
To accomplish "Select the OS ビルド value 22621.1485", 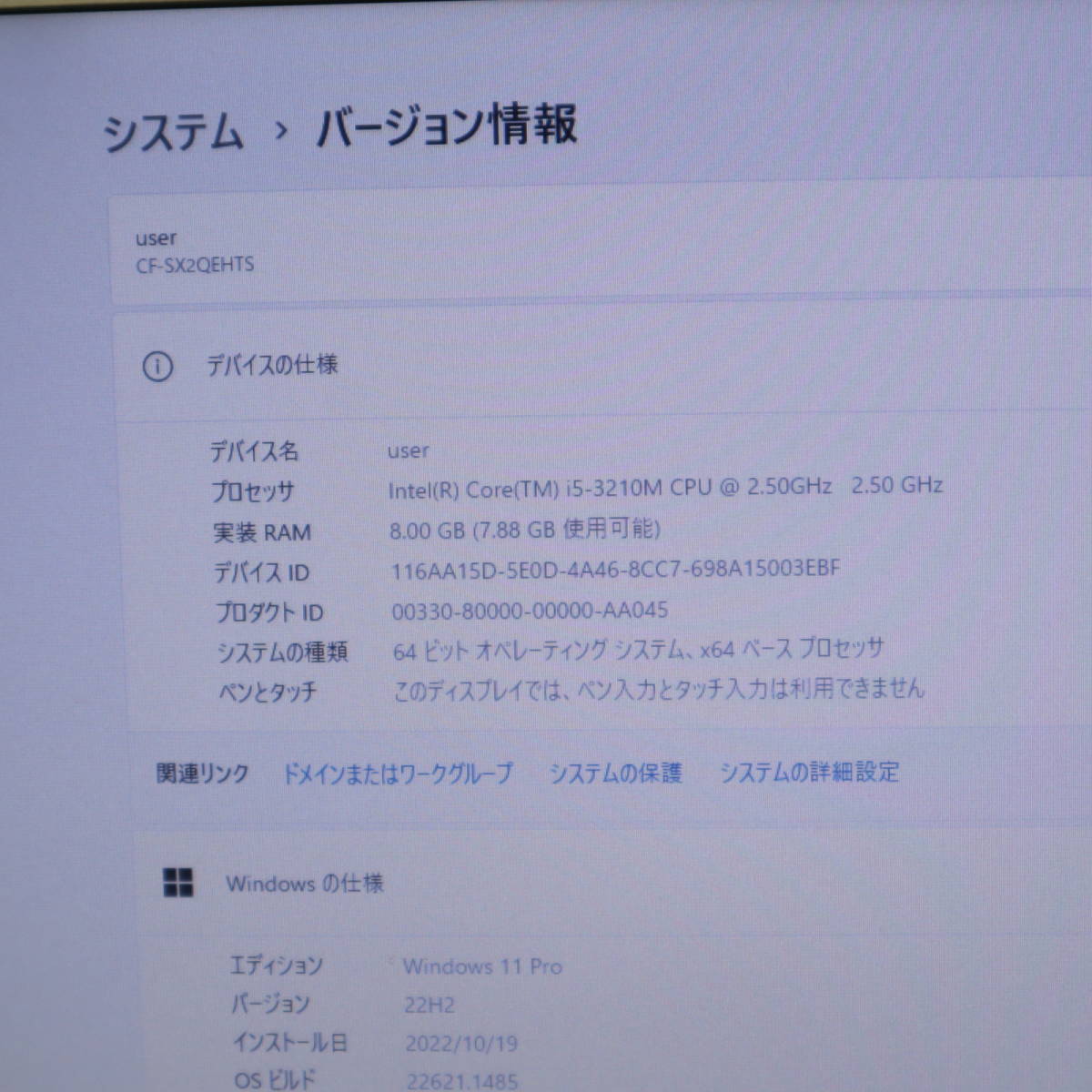I will click(462, 1081).
